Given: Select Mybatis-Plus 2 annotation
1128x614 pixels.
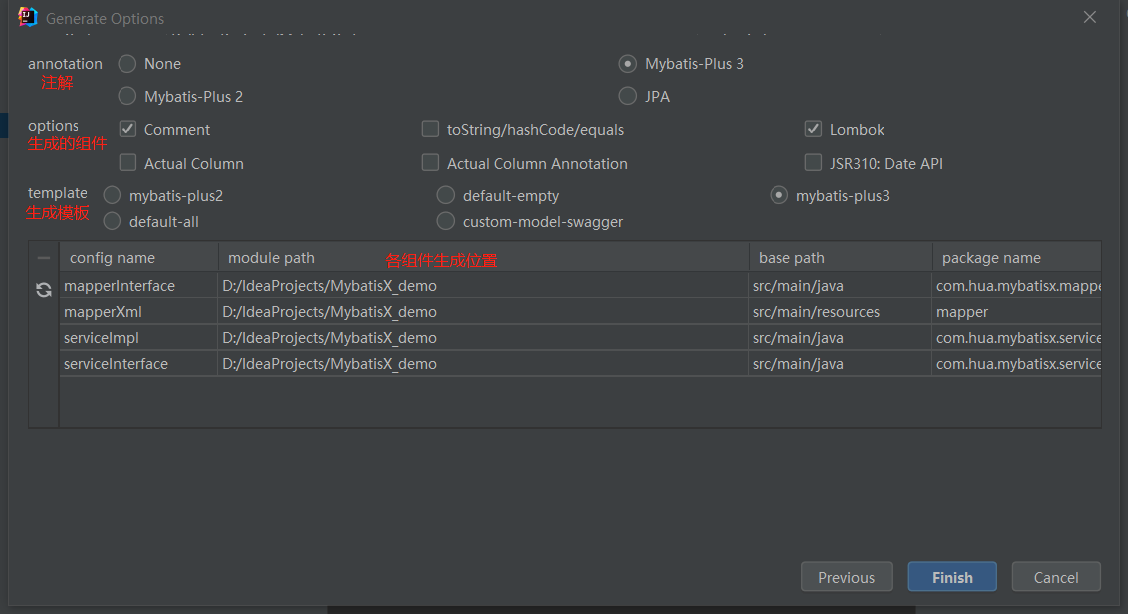Looking at the screenshot, I should pos(127,96).
